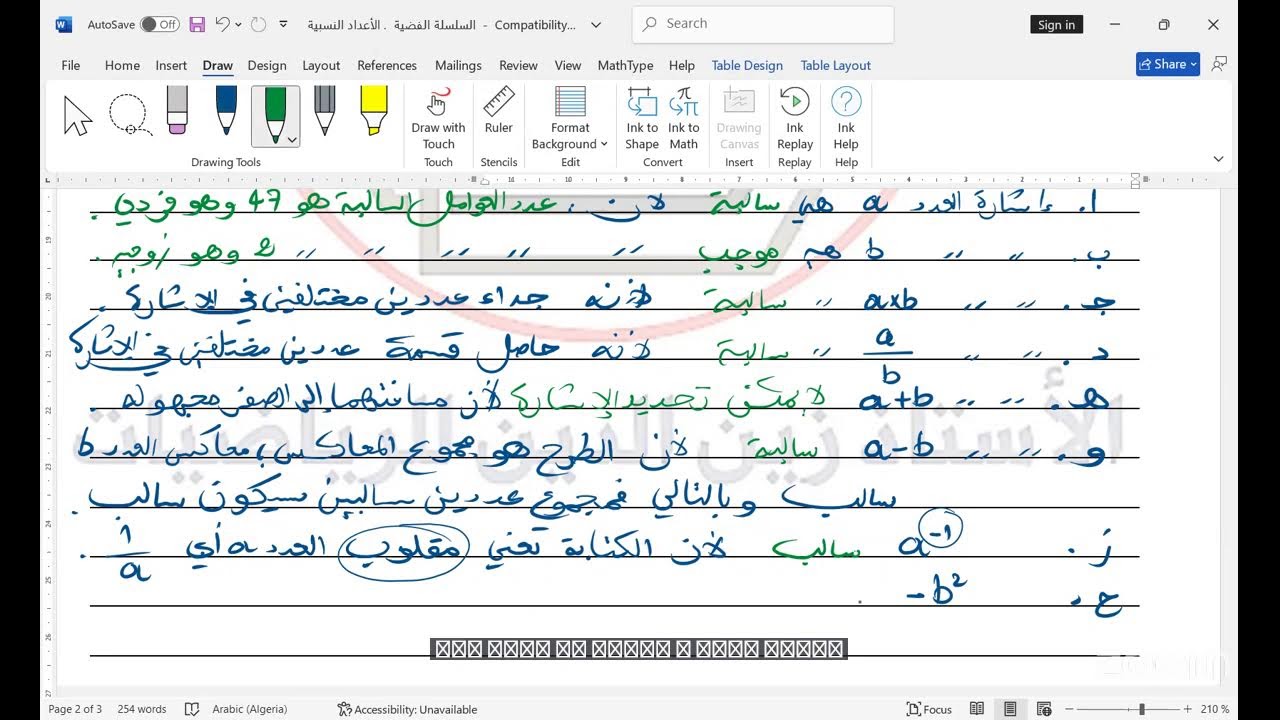Open the Table Layout tab
Viewport: 1280px width, 720px height.
(836, 65)
